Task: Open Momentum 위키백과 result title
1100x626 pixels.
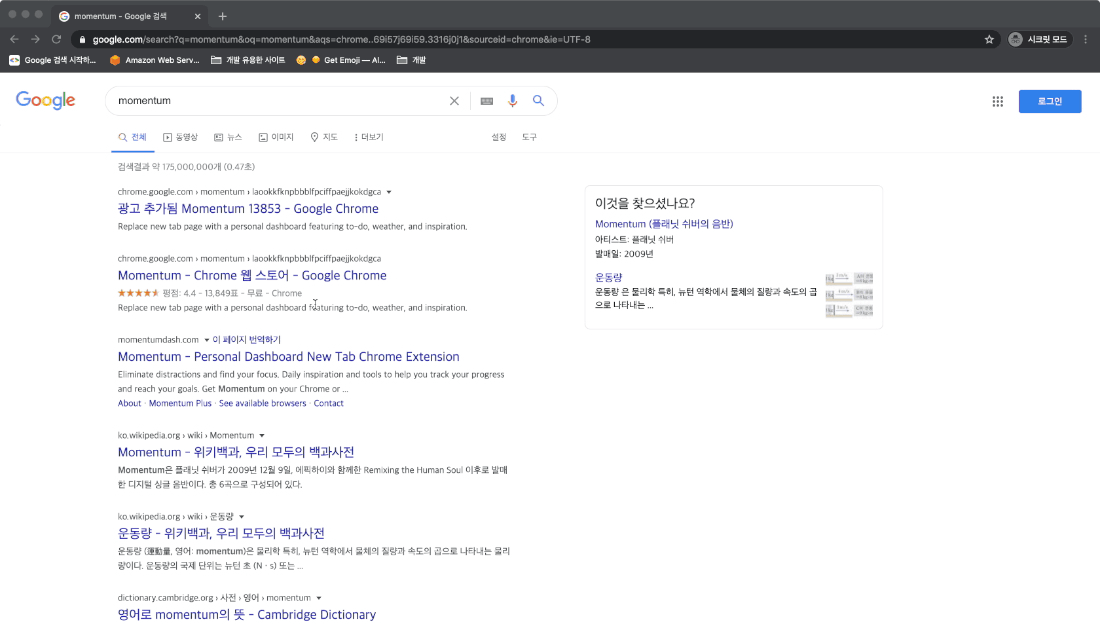Action: coord(236,452)
